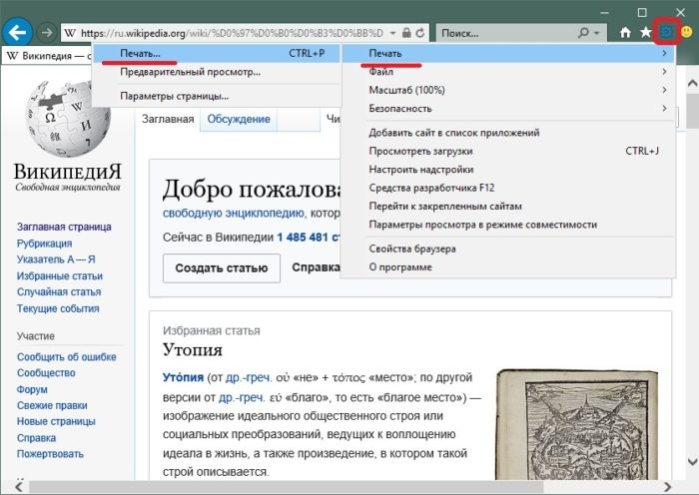Open the Утопия bold article link
This screenshot has height=495, width=699.
(183, 377)
